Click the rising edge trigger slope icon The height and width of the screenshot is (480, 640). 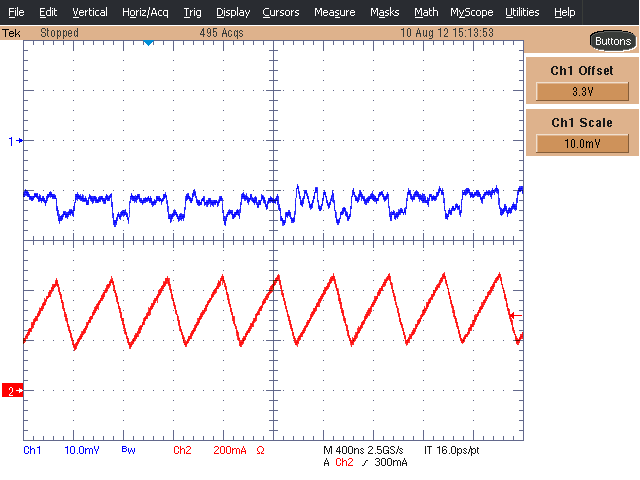point(364,462)
